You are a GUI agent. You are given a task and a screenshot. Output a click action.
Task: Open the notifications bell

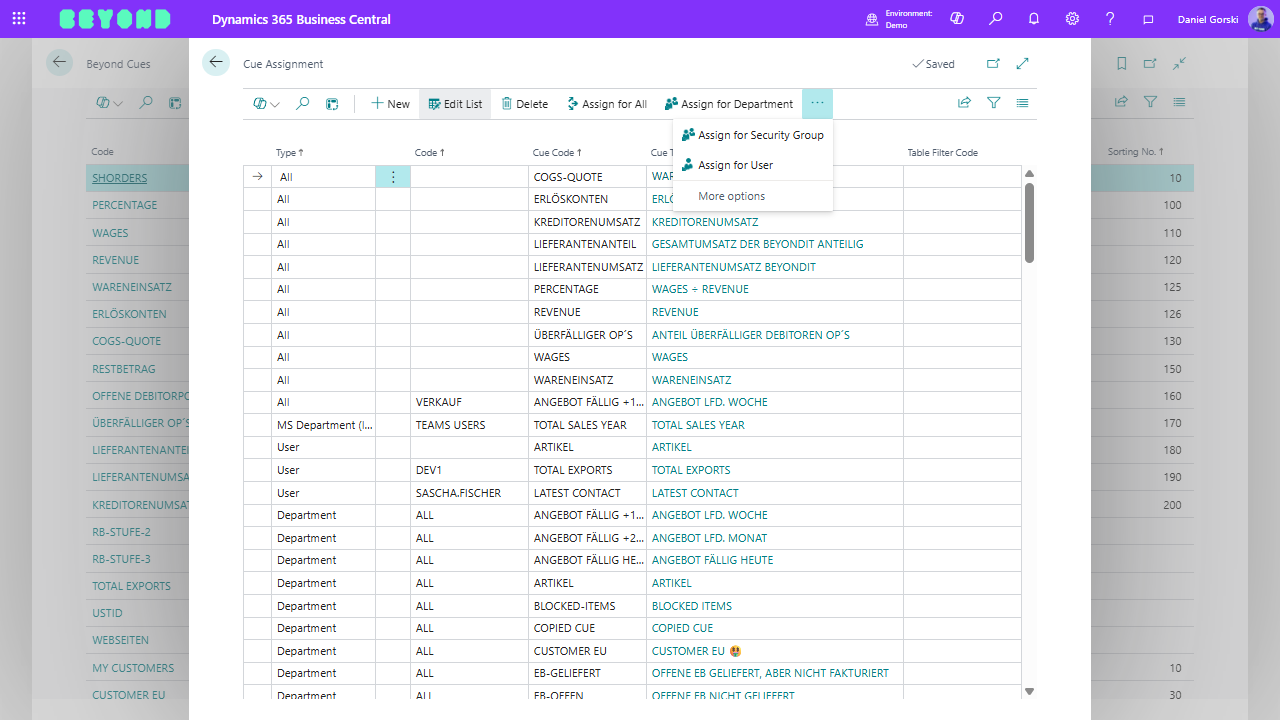1034,18
